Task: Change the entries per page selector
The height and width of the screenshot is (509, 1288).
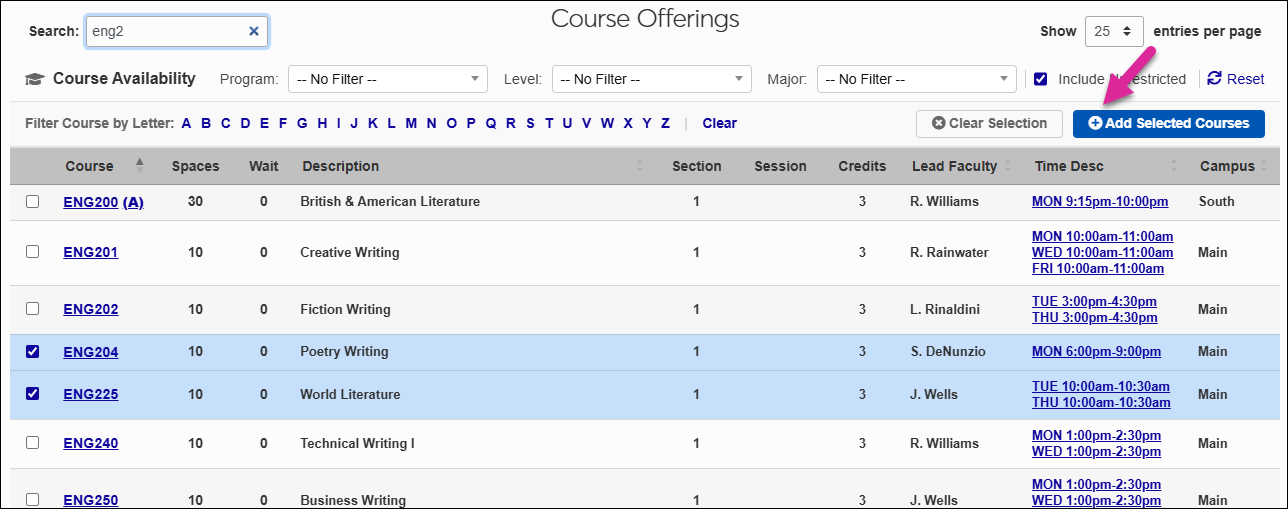Action: pyautogui.click(x=1115, y=31)
